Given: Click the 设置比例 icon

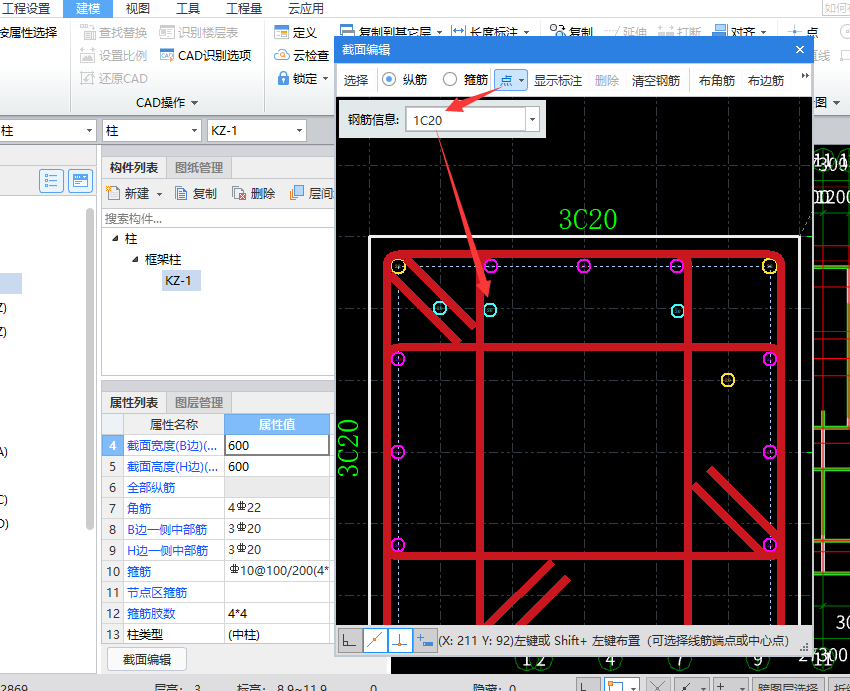Looking at the screenshot, I should coord(88,55).
